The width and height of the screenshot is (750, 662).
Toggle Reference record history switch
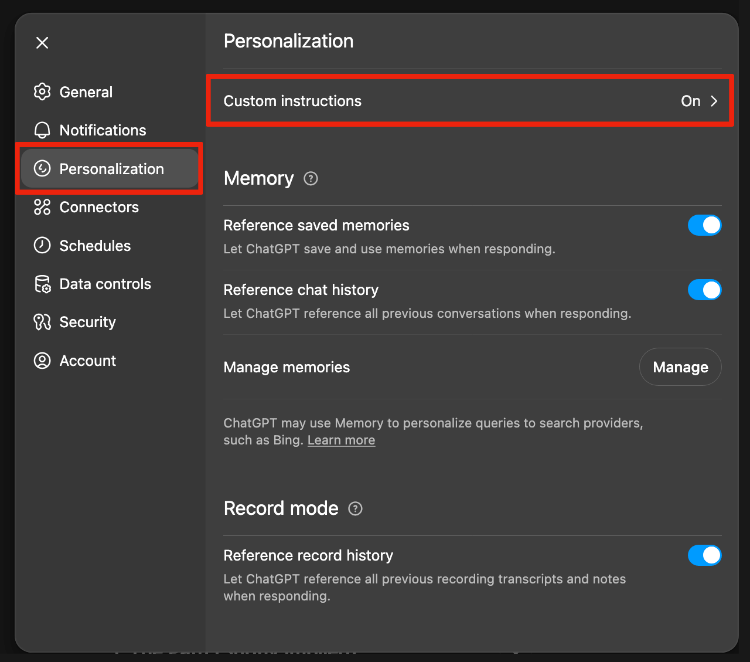pos(704,555)
